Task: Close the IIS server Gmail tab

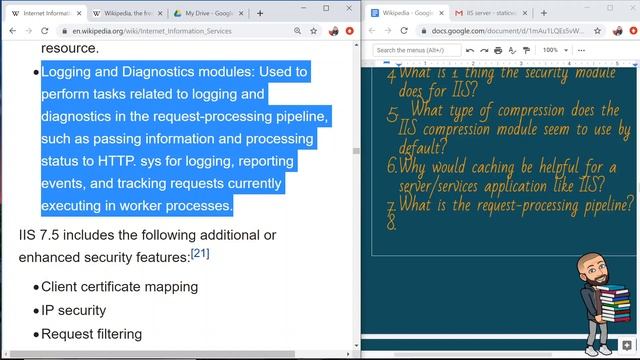Action: pos(524,13)
